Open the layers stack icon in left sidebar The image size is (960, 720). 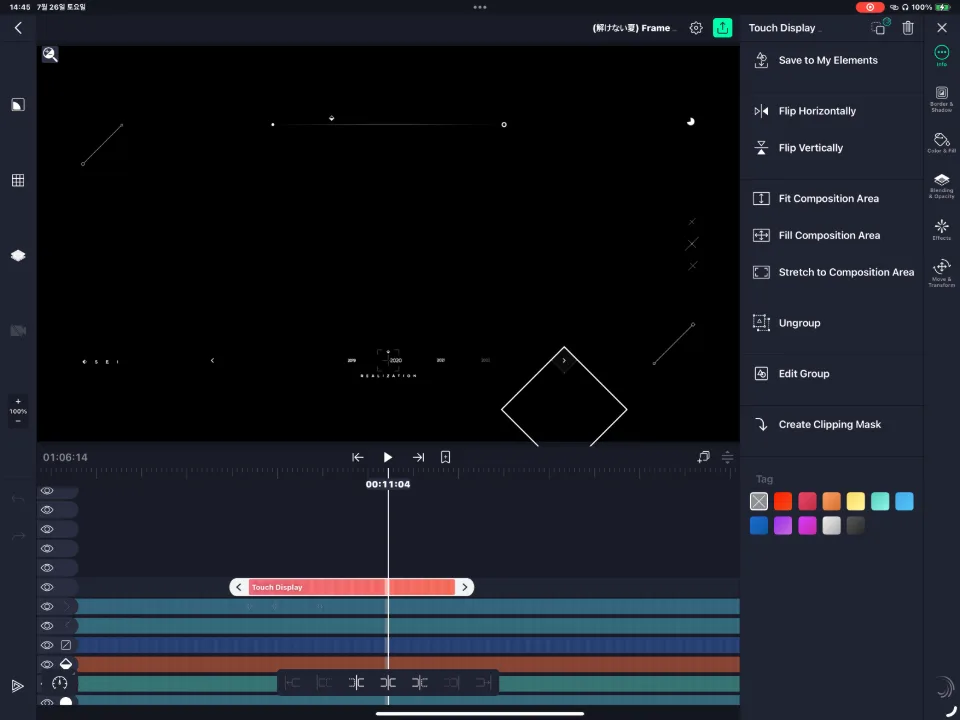[x=18, y=255]
